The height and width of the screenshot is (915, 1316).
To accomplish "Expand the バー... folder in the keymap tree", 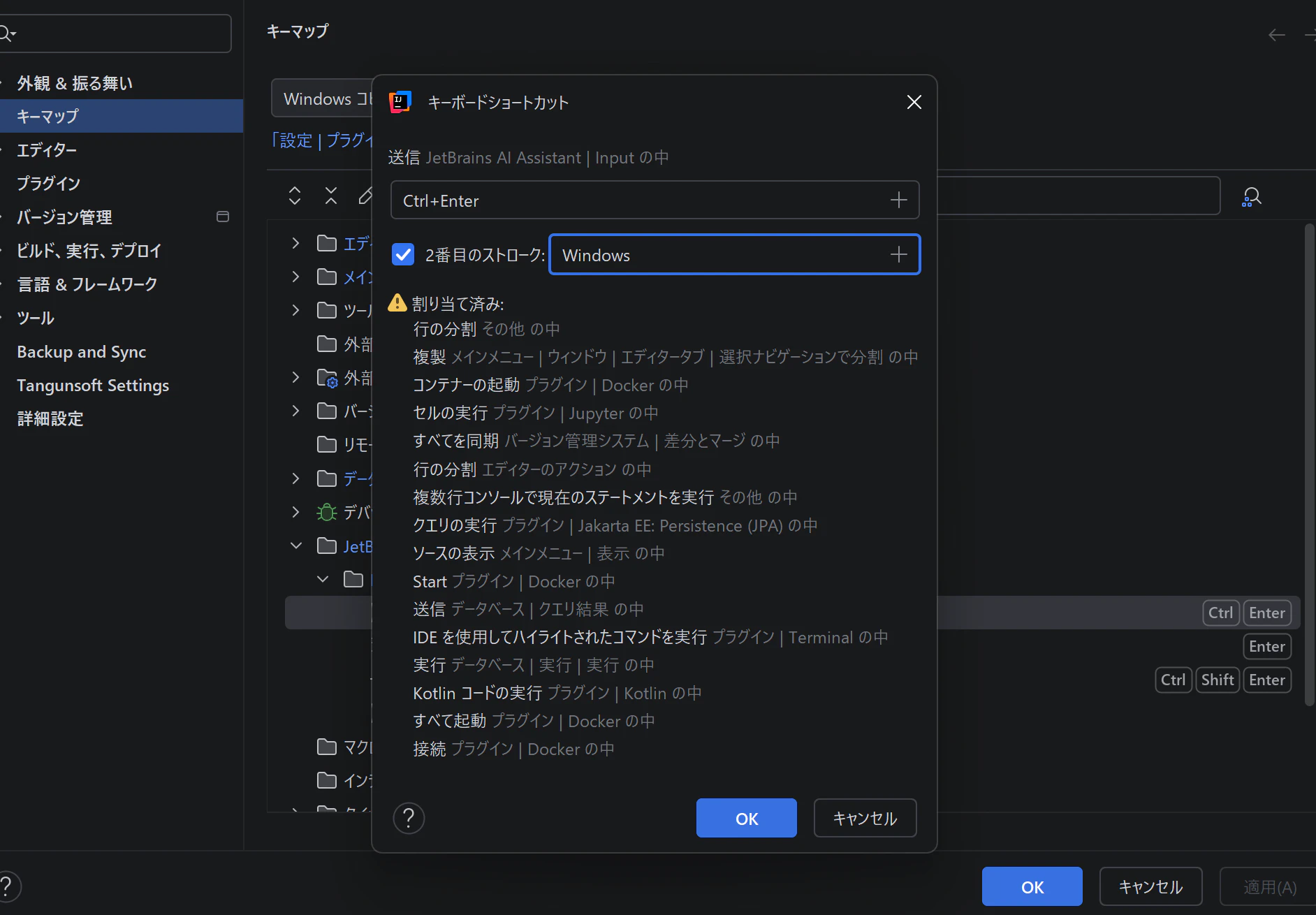I will (x=295, y=411).
